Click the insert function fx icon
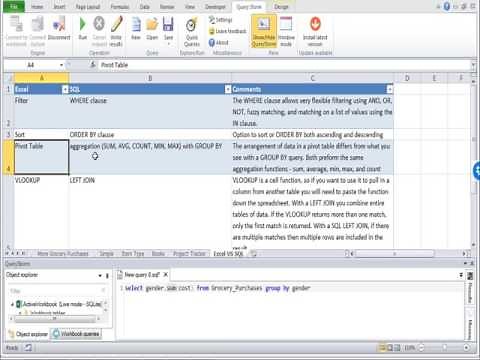This screenshot has height=360, width=480. [93, 65]
